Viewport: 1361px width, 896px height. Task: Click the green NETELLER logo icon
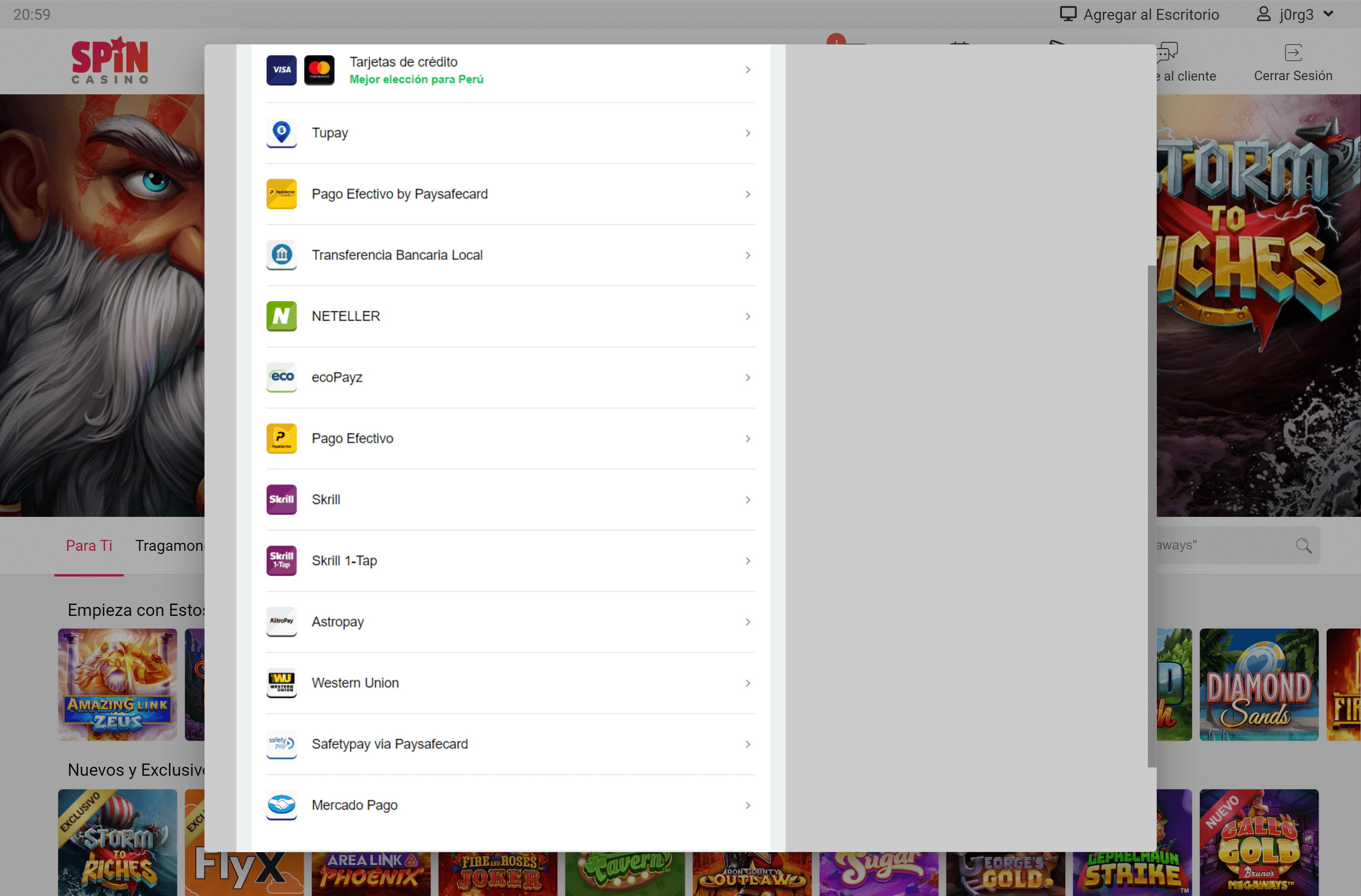point(282,316)
